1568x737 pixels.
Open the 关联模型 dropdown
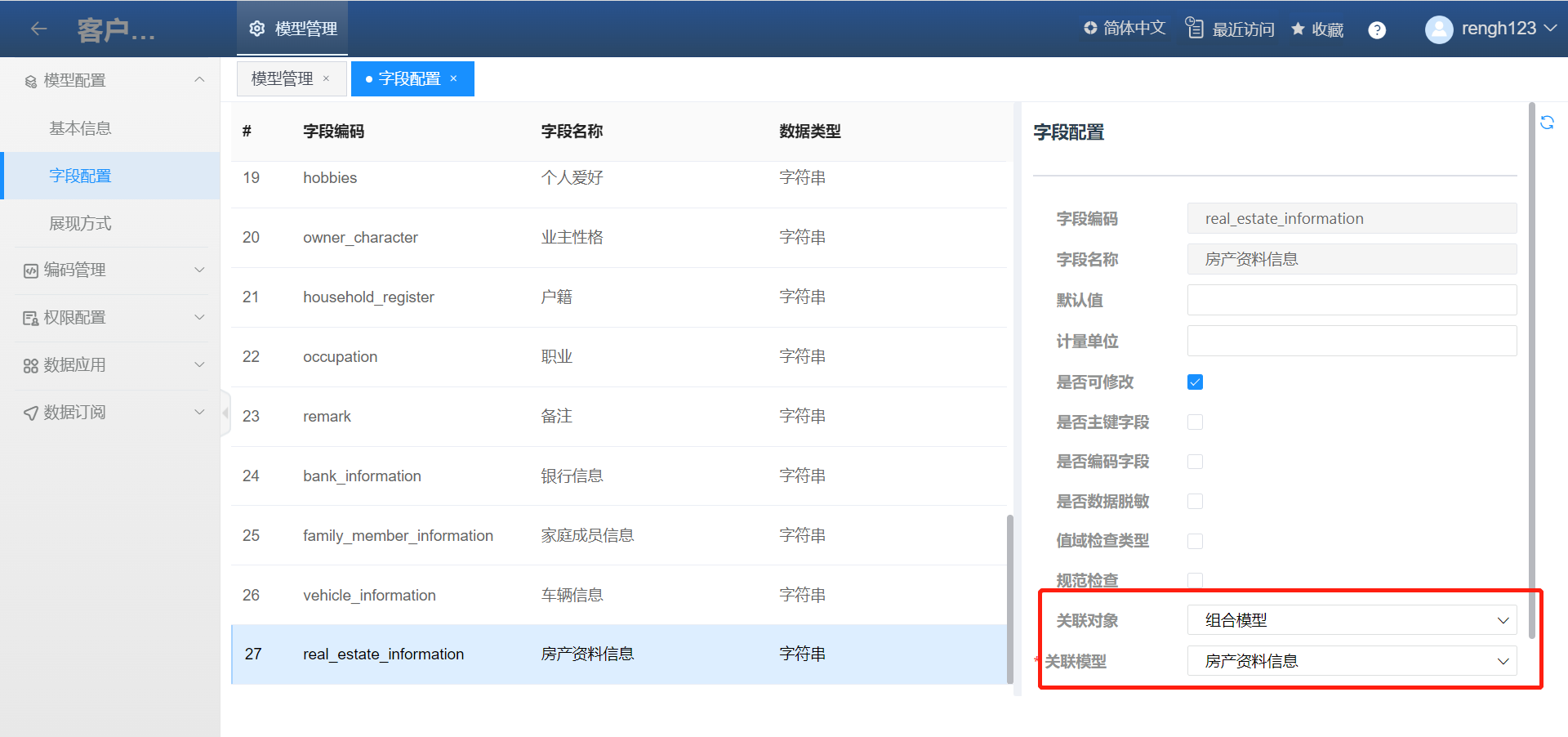pyautogui.click(x=1352, y=661)
